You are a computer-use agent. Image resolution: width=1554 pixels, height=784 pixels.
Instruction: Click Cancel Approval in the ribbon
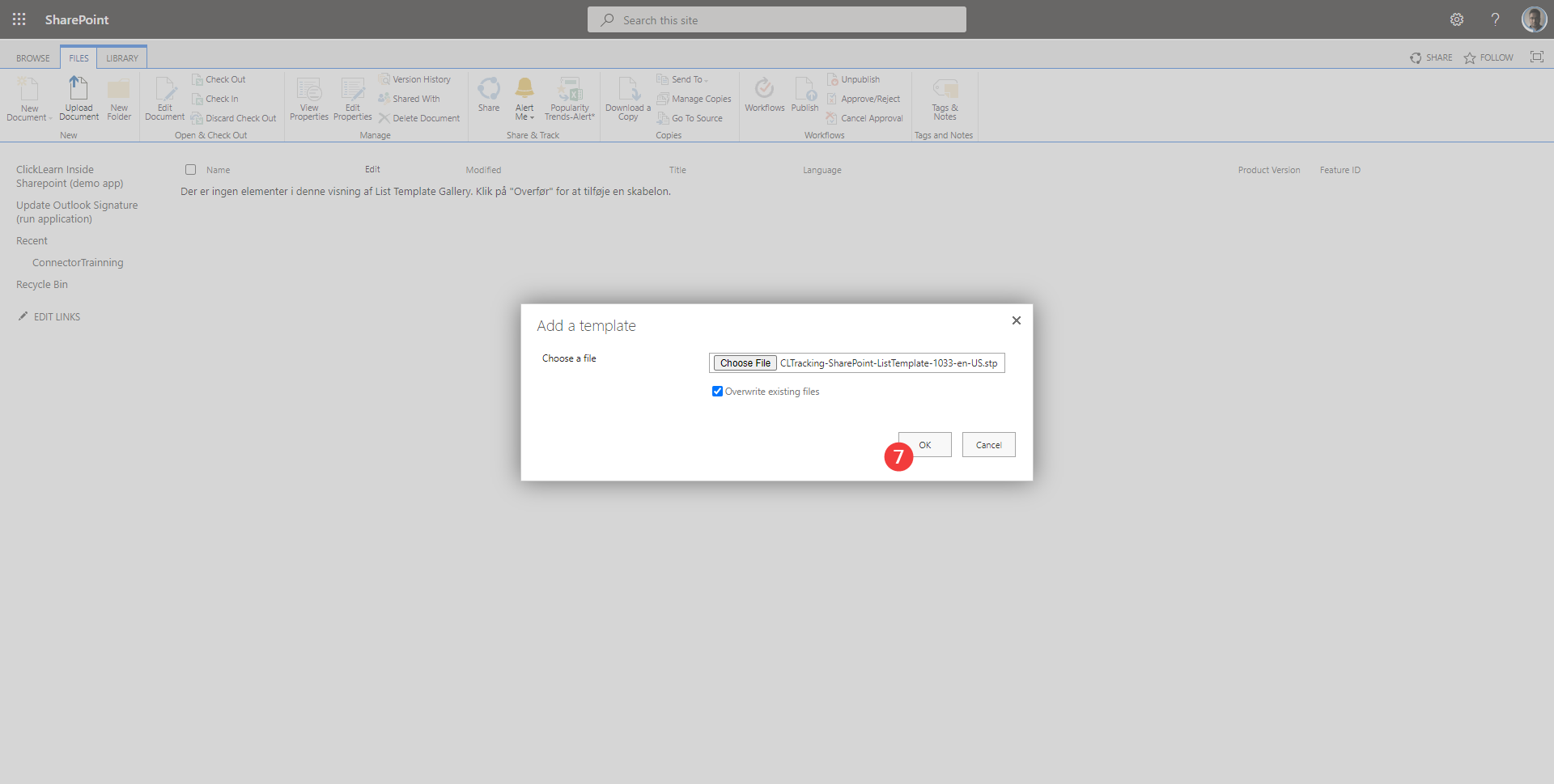pyautogui.click(x=864, y=118)
